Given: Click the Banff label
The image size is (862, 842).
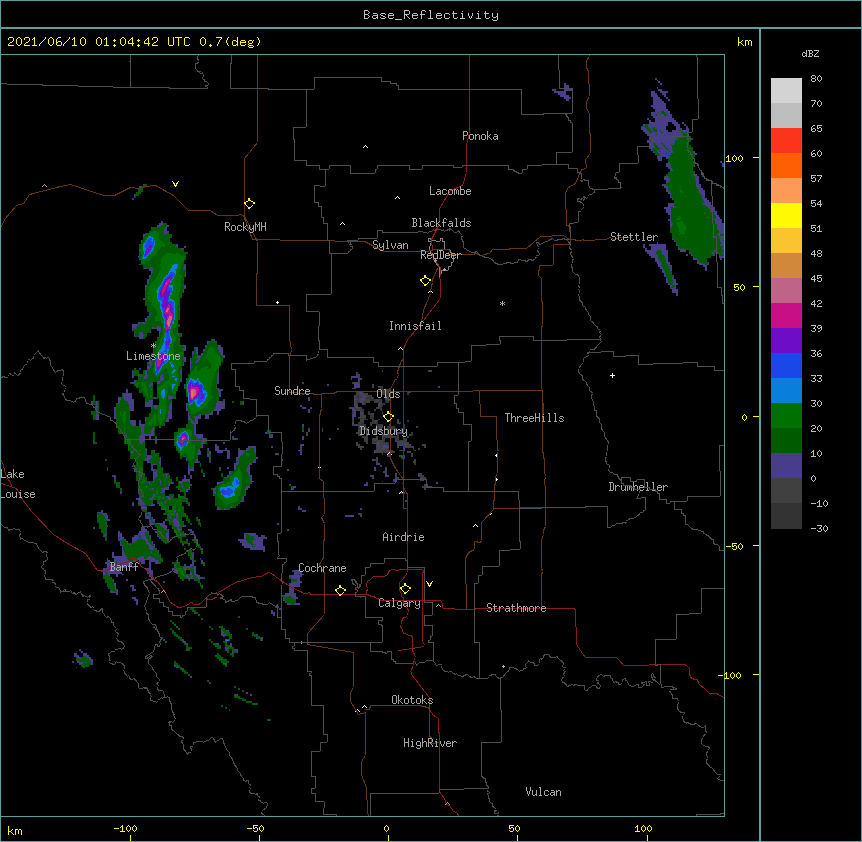Looking at the screenshot, I should [x=124, y=567].
